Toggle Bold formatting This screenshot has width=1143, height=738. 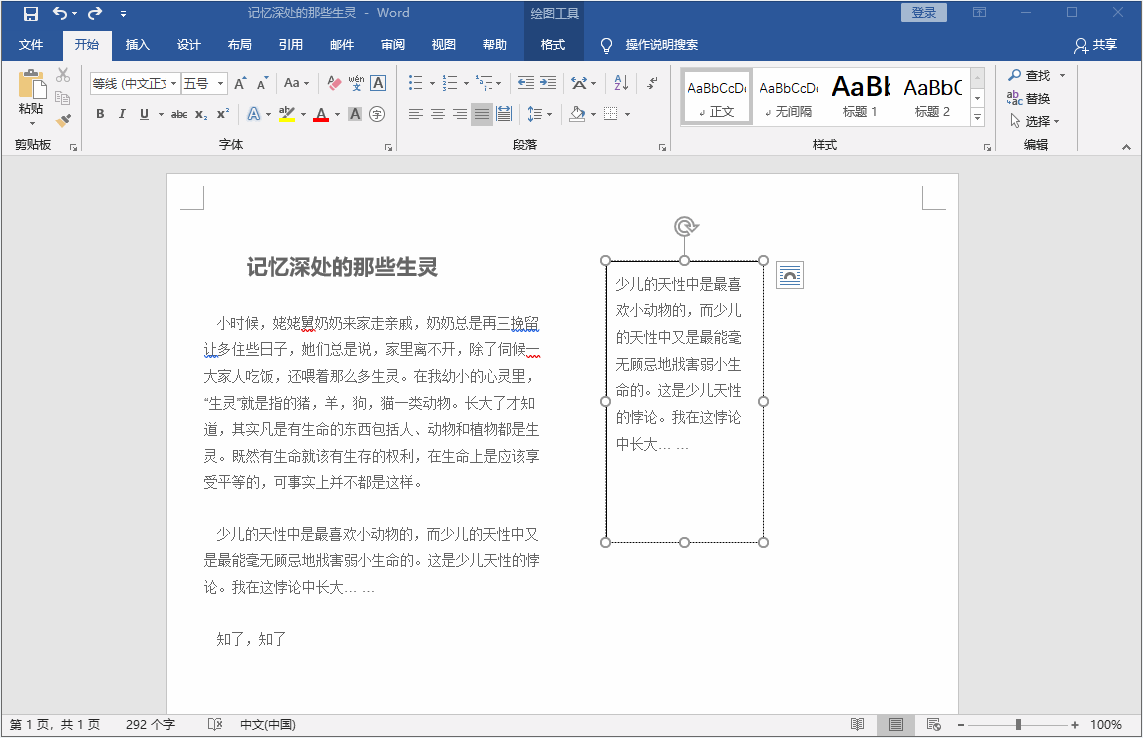(x=100, y=114)
